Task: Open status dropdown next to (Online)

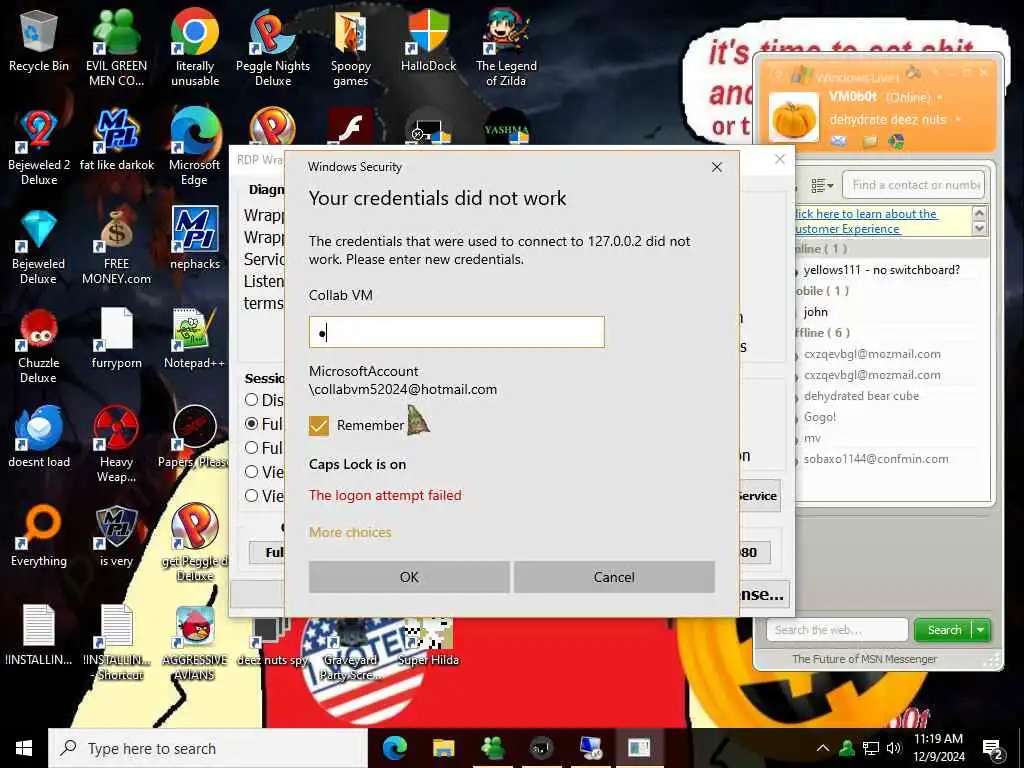Action: tap(940, 98)
